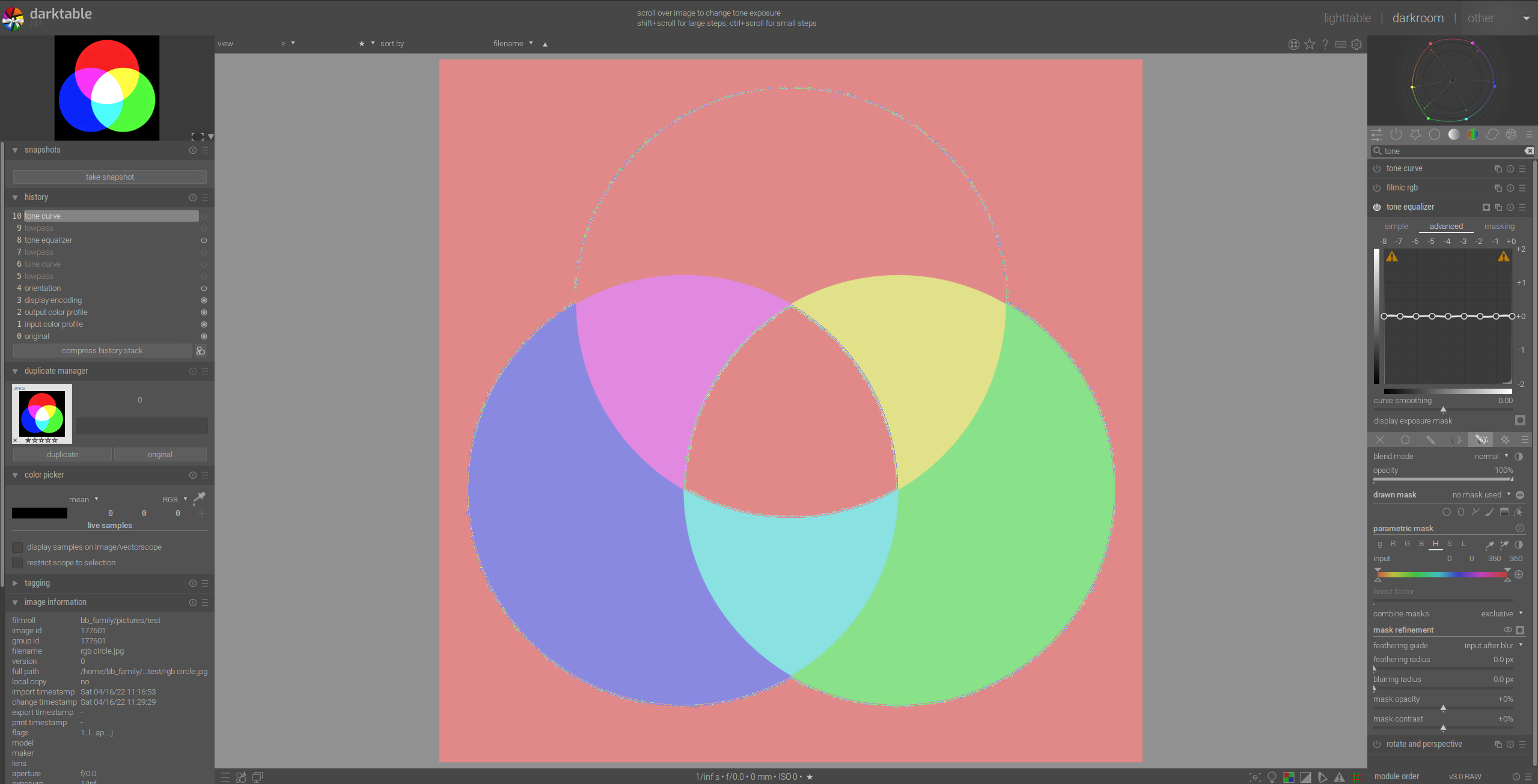The width and height of the screenshot is (1538, 784).
Task: Check restrict scope to selection
Action: pos(17,563)
